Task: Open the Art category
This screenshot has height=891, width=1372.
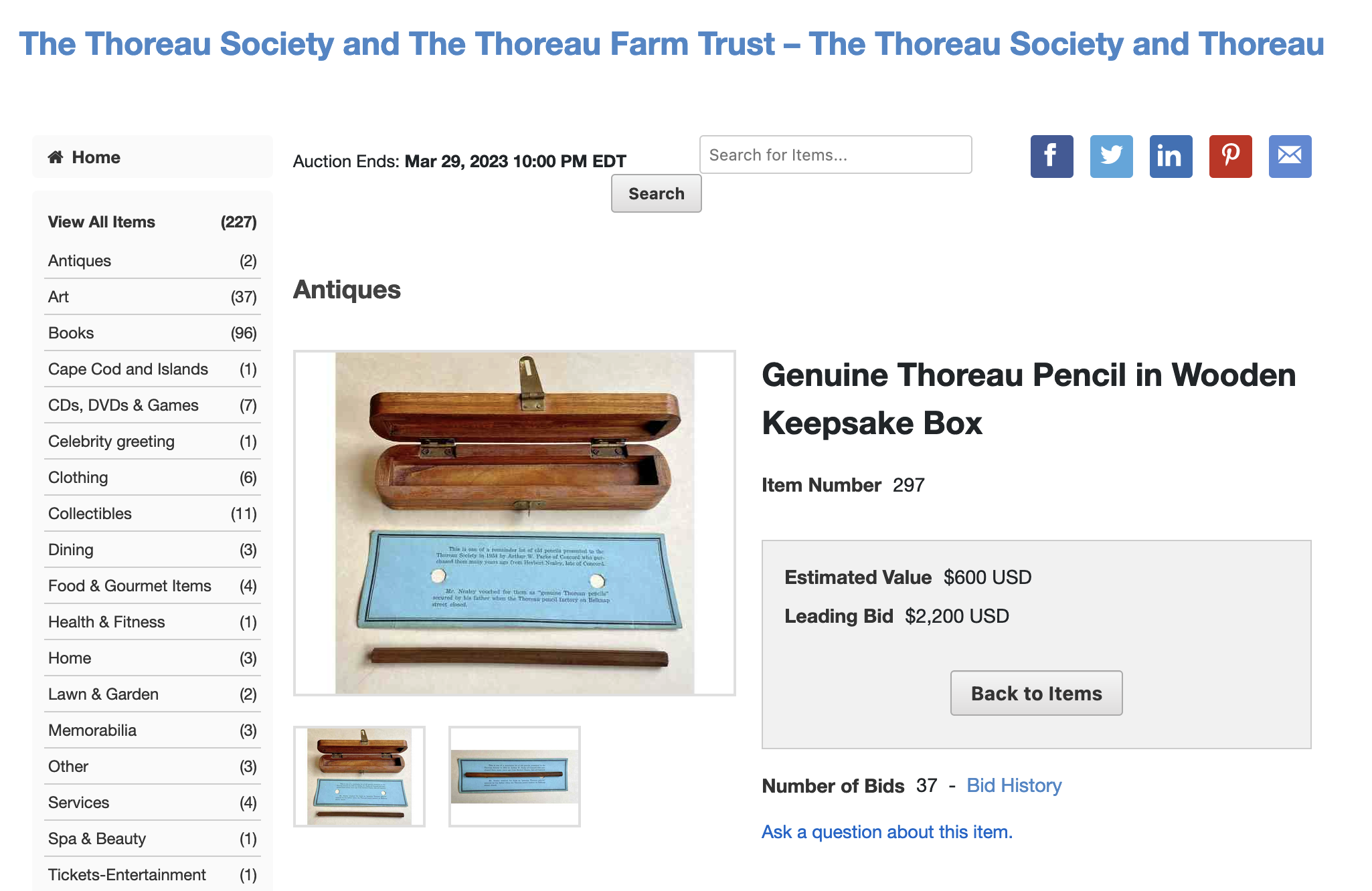Action: coord(59,297)
